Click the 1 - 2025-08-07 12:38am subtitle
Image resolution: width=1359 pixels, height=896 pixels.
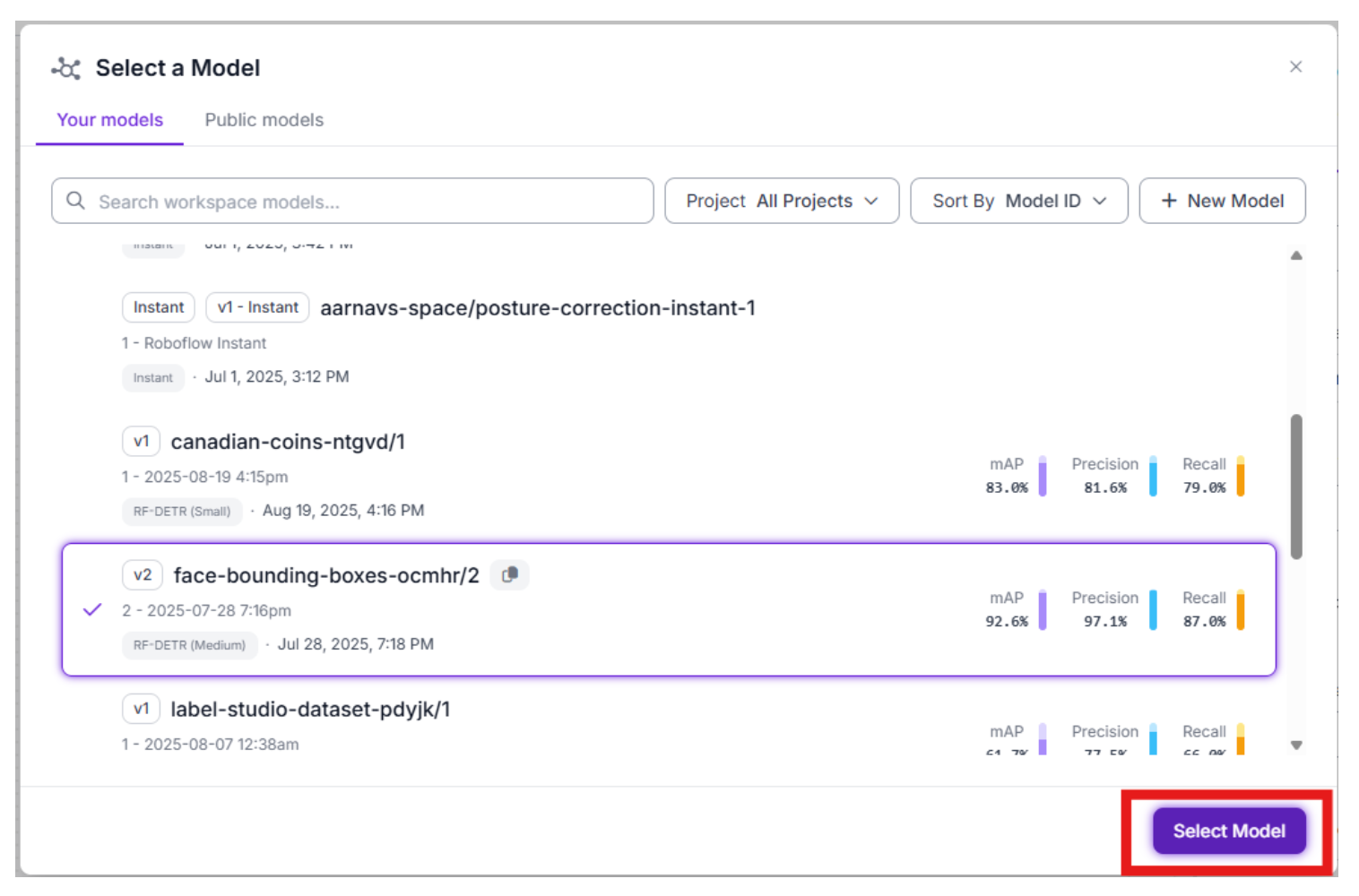point(211,744)
